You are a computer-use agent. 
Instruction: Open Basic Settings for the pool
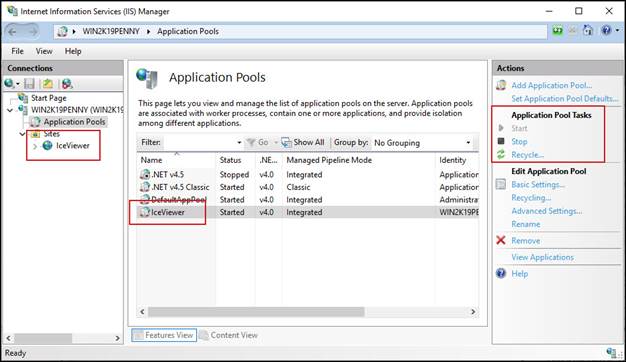[538, 184]
